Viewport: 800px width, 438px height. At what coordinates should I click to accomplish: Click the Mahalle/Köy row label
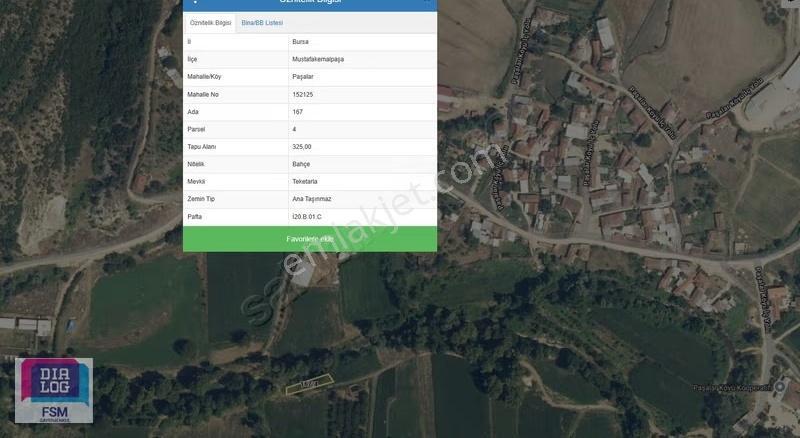[x=204, y=77]
